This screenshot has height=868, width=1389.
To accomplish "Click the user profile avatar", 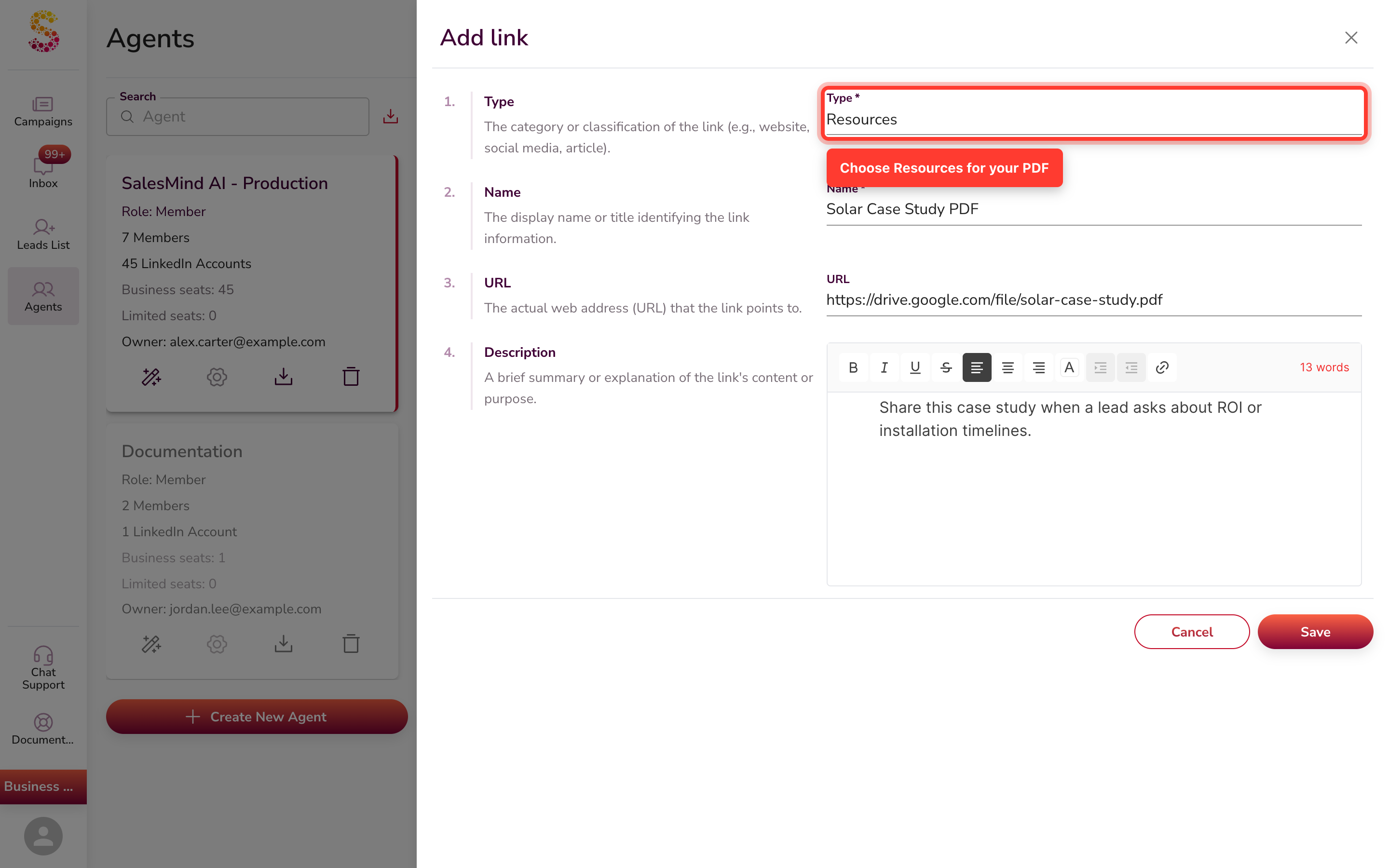I will coord(43,836).
